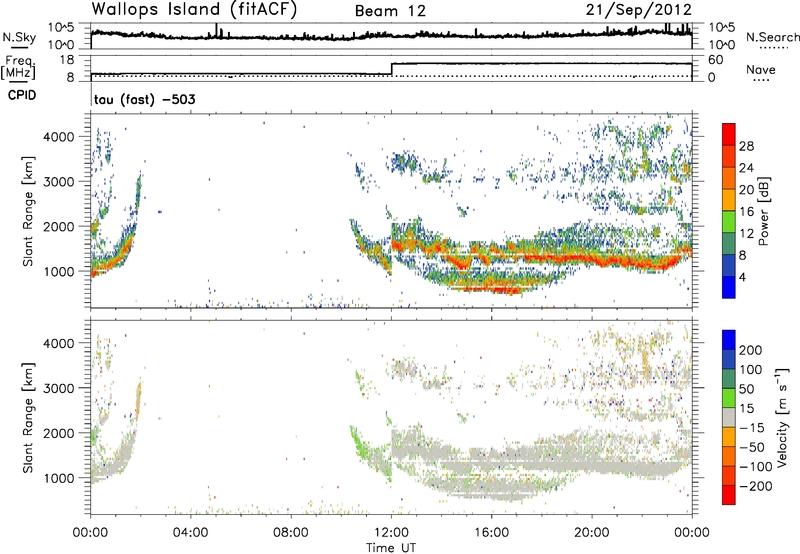Click Velocity colorbar segment between 15 and 50
The image size is (800, 554).
[729, 398]
